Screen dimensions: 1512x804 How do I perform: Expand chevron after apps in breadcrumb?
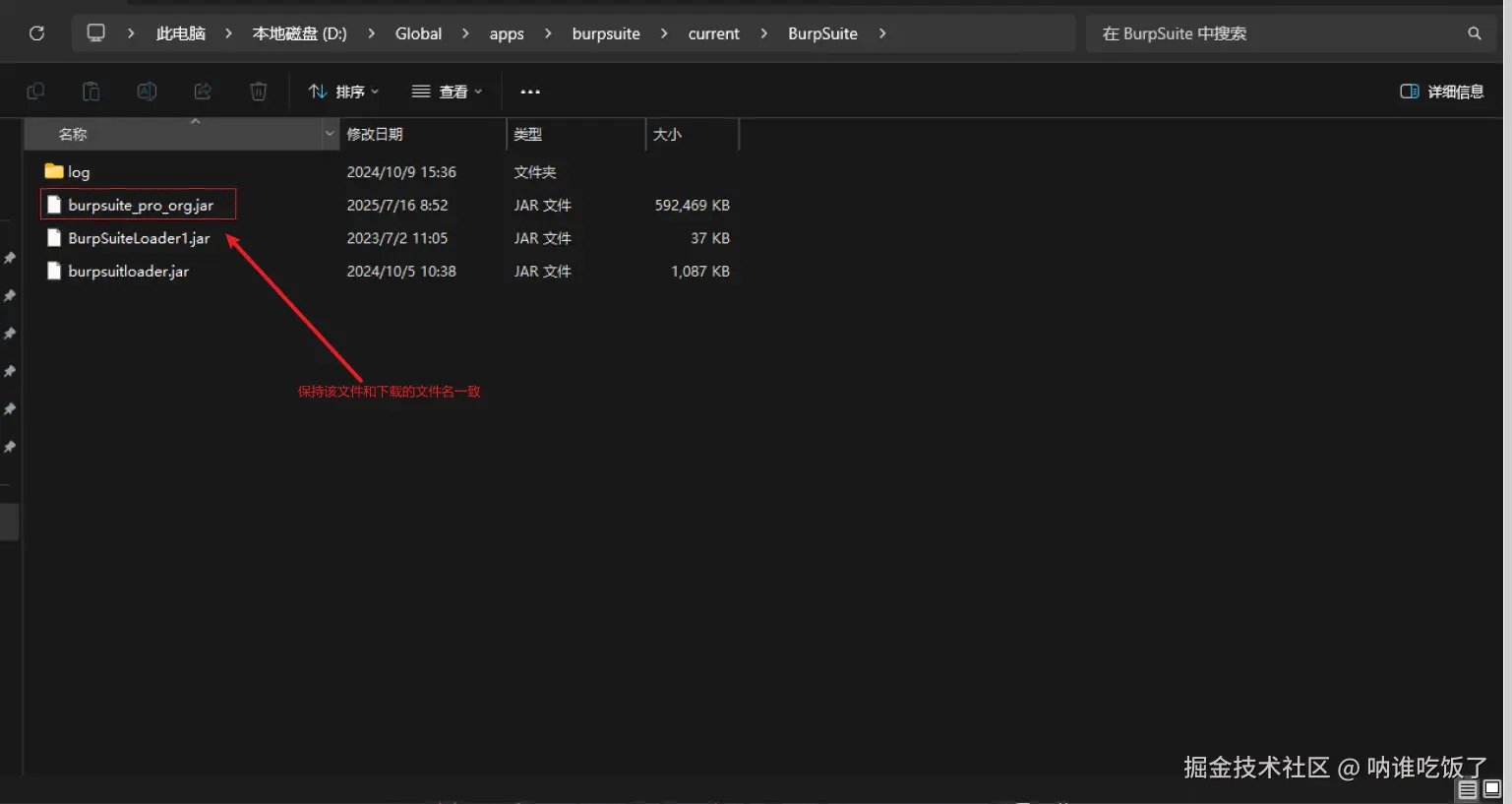pos(548,33)
